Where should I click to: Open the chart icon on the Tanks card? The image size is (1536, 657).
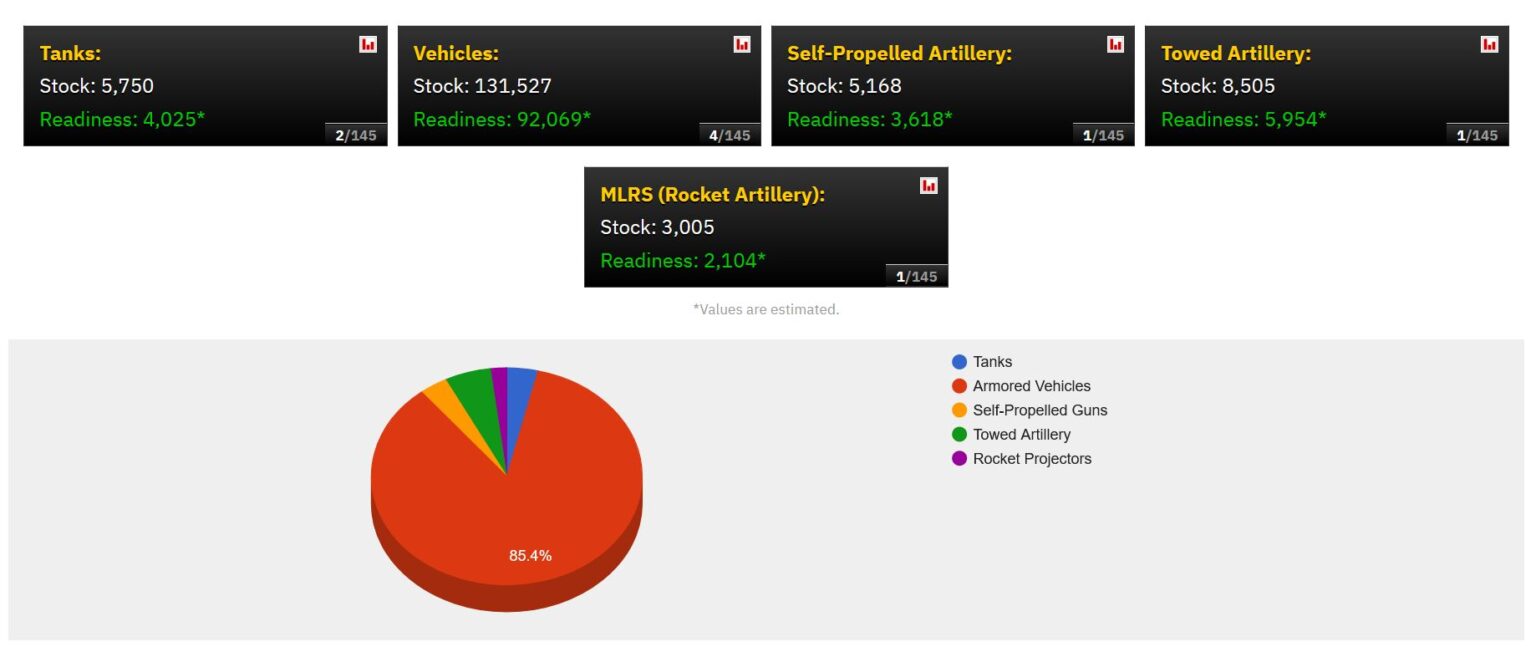(367, 44)
